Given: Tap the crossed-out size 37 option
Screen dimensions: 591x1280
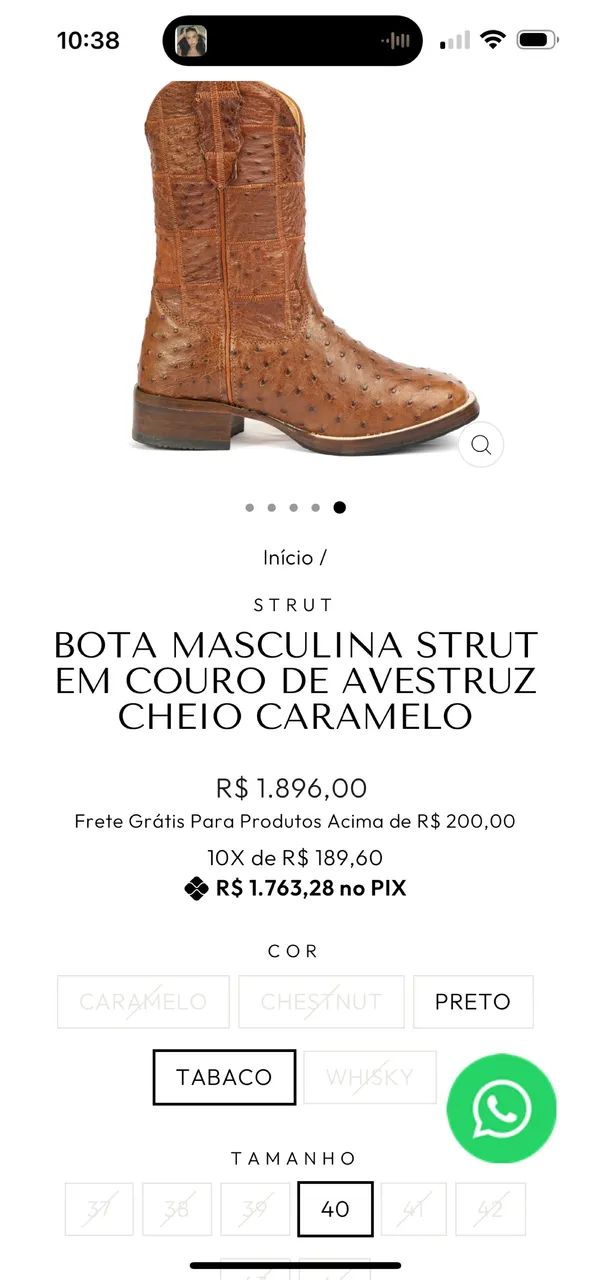Looking at the screenshot, I should pyautogui.click(x=98, y=1209).
